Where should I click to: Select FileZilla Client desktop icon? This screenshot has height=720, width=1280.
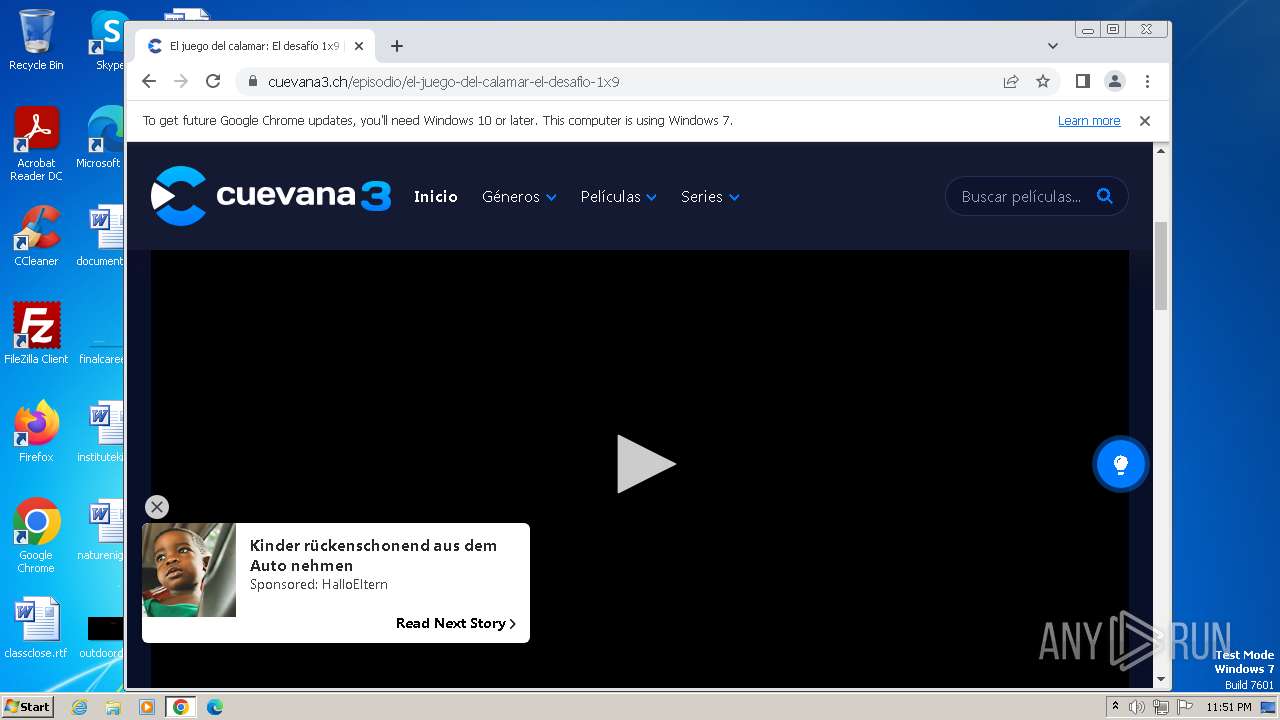(36, 334)
